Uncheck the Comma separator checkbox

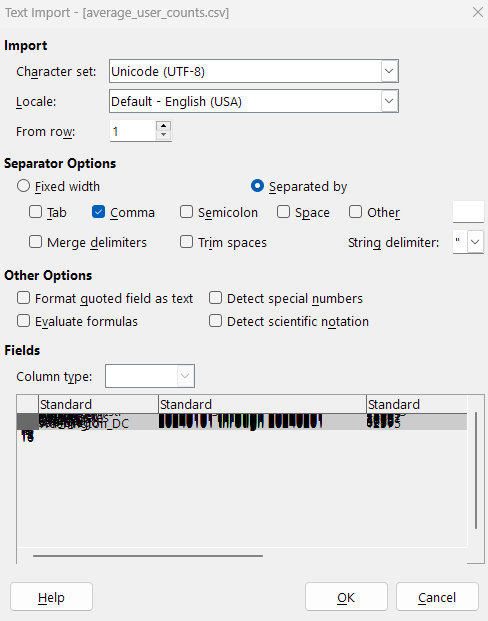point(98,212)
